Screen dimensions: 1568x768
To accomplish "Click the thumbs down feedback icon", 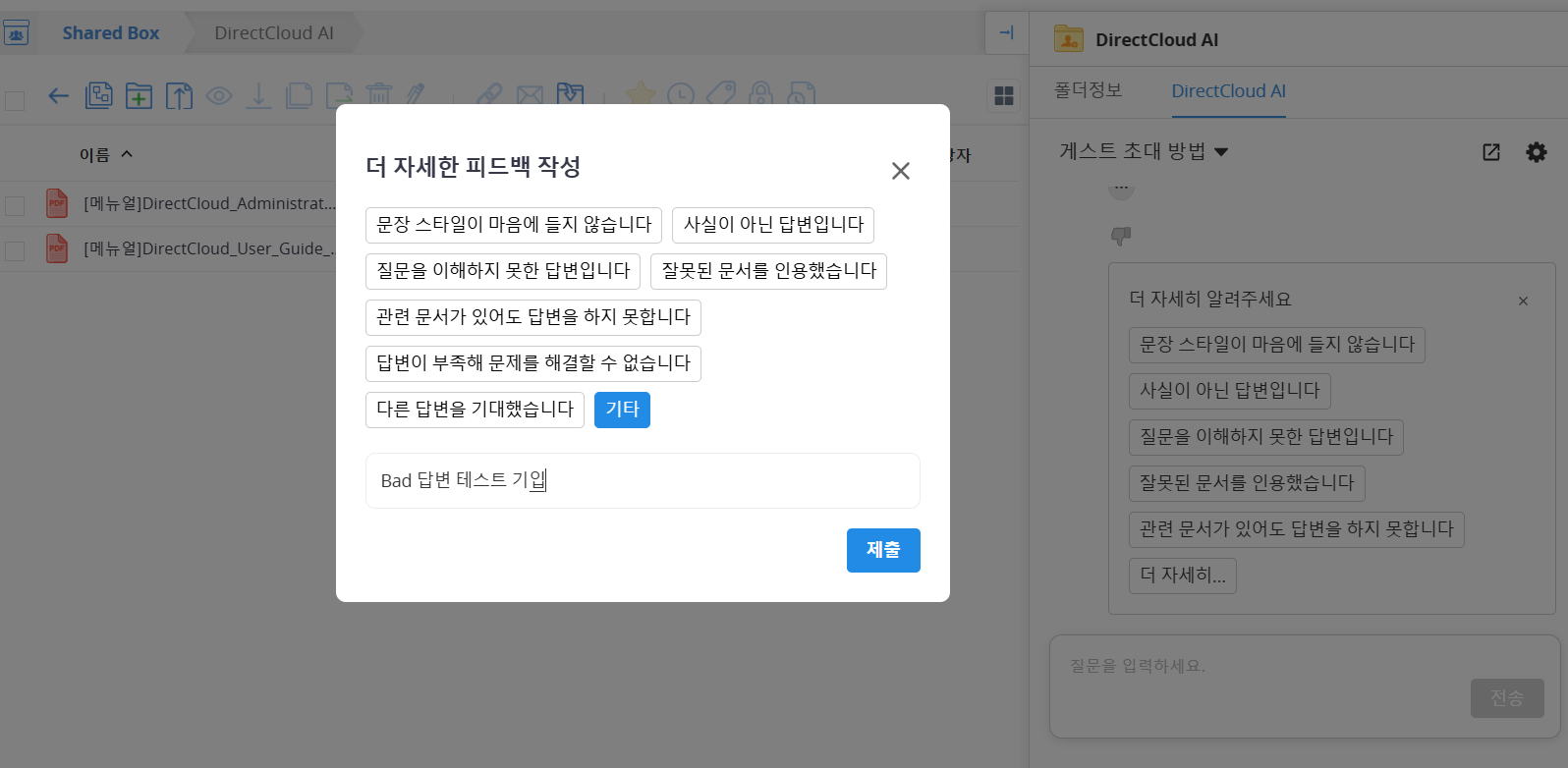I will [1121, 236].
